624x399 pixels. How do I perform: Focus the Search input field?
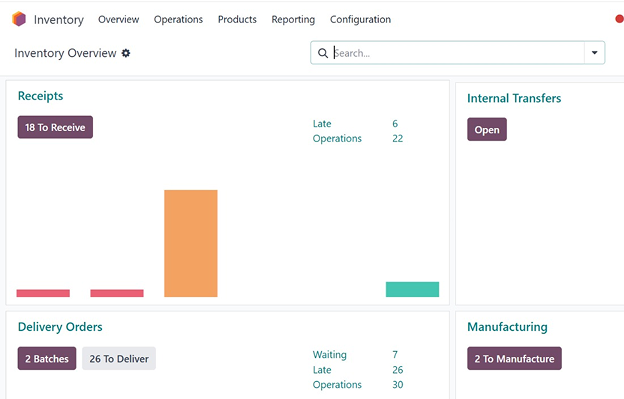pyautogui.click(x=458, y=53)
